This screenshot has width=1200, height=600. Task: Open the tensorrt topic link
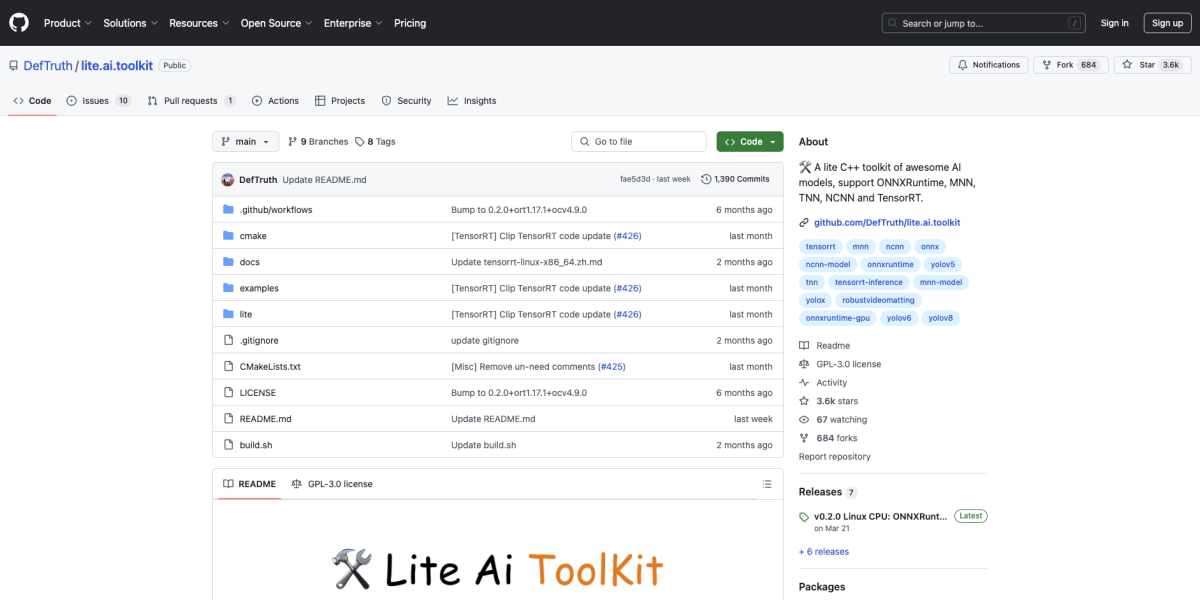[x=820, y=246]
